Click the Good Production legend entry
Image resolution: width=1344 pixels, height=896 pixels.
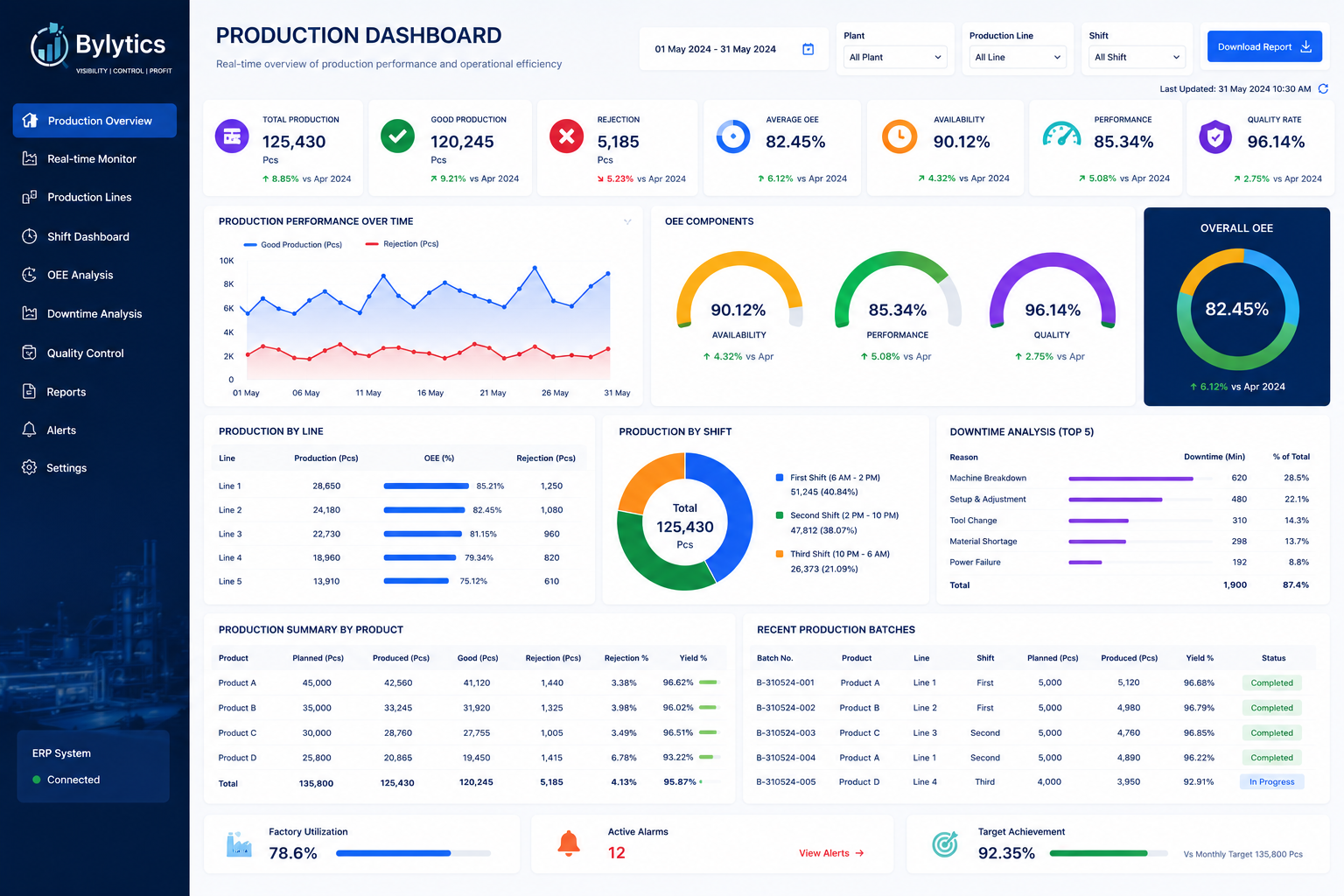click(x=292, y=244)
